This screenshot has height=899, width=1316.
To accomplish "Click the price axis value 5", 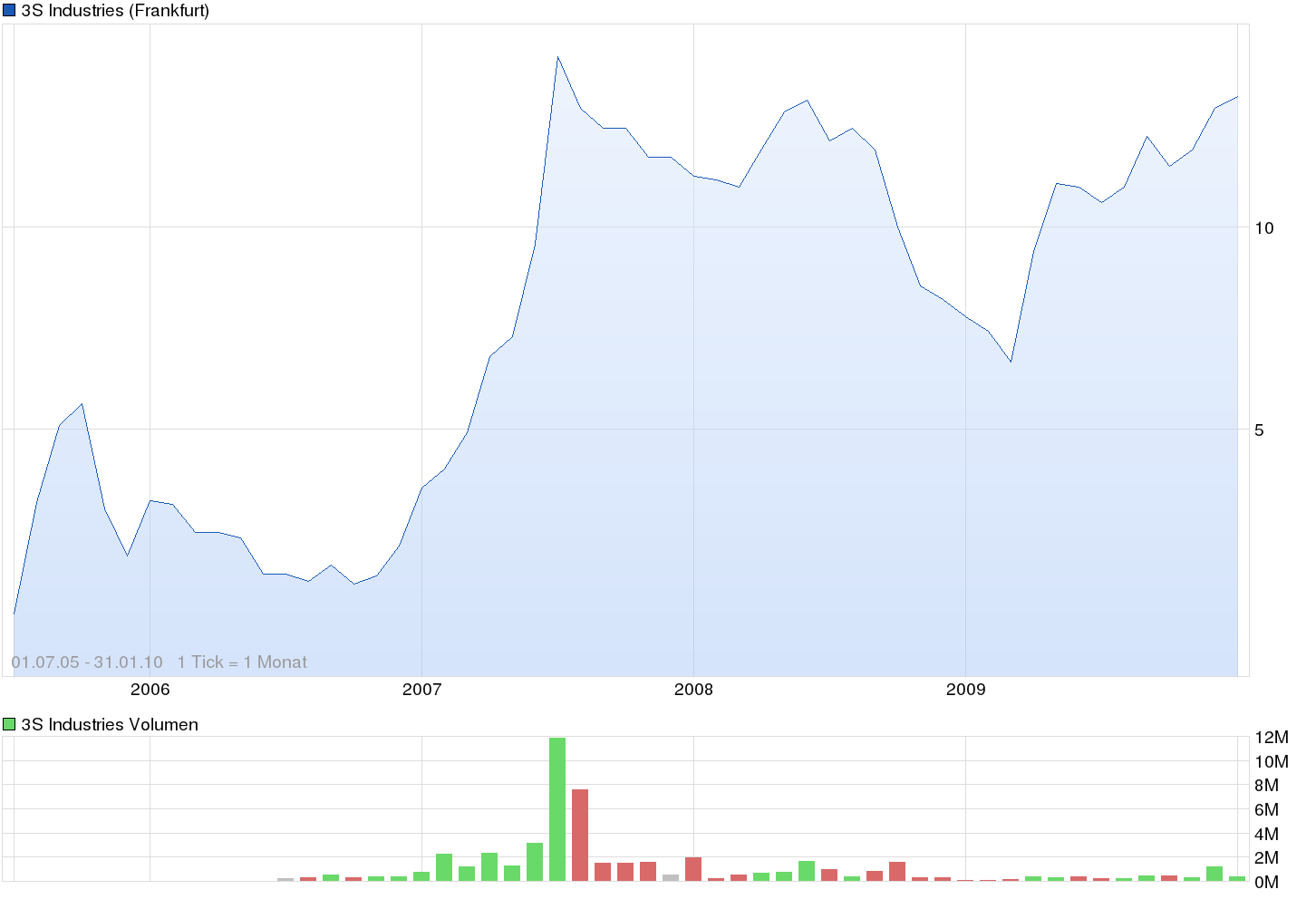I will [x=1259, y=430].
